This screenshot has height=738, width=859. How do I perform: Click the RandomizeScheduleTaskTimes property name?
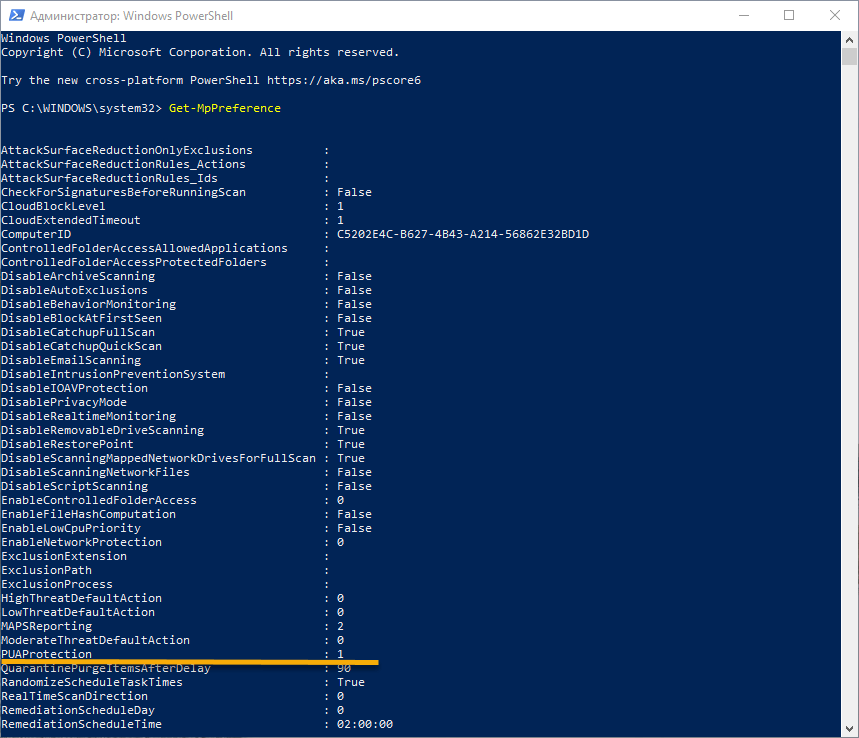tap(92, 683)
